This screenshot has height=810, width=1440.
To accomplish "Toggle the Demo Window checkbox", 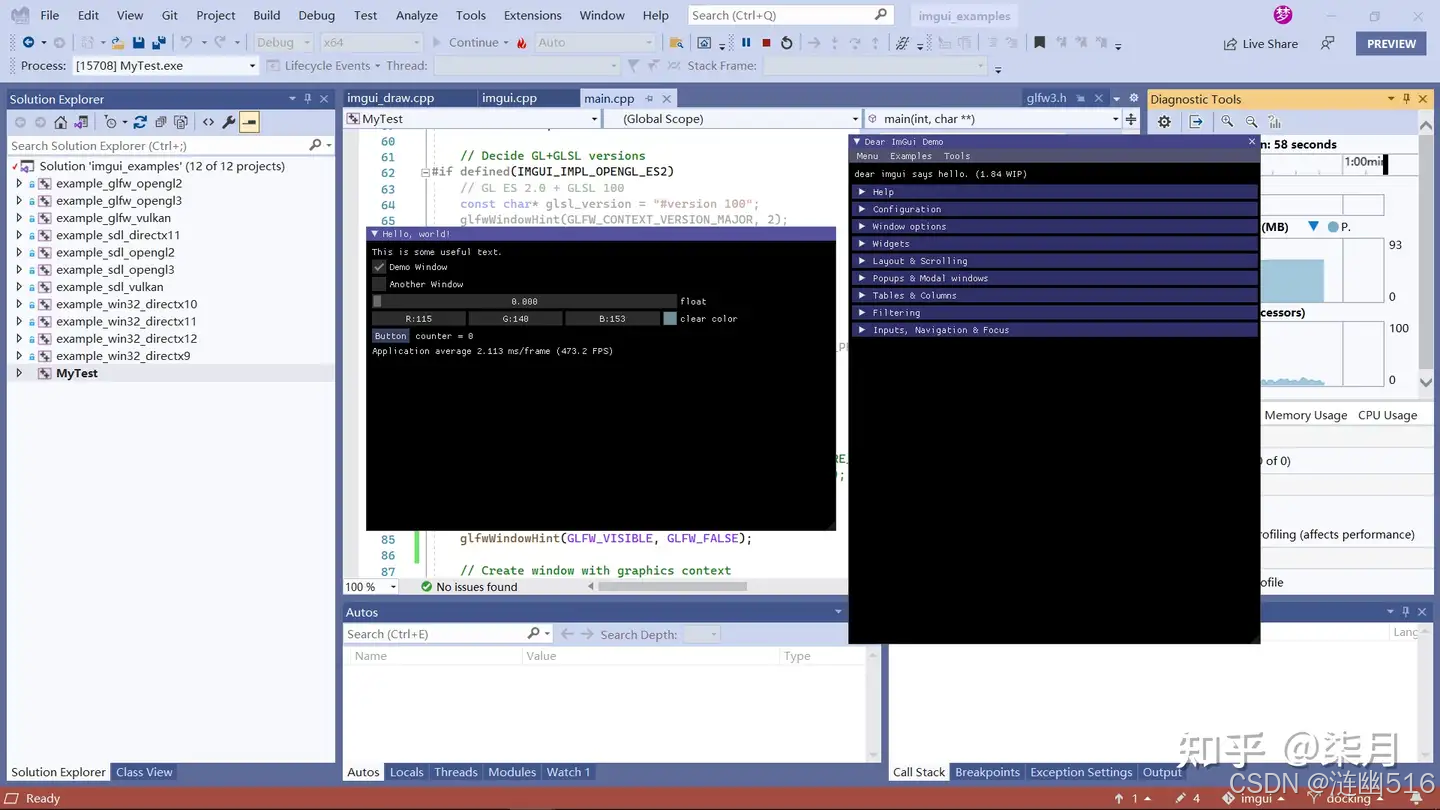I will pyautogui.click(x=379, y=267).
